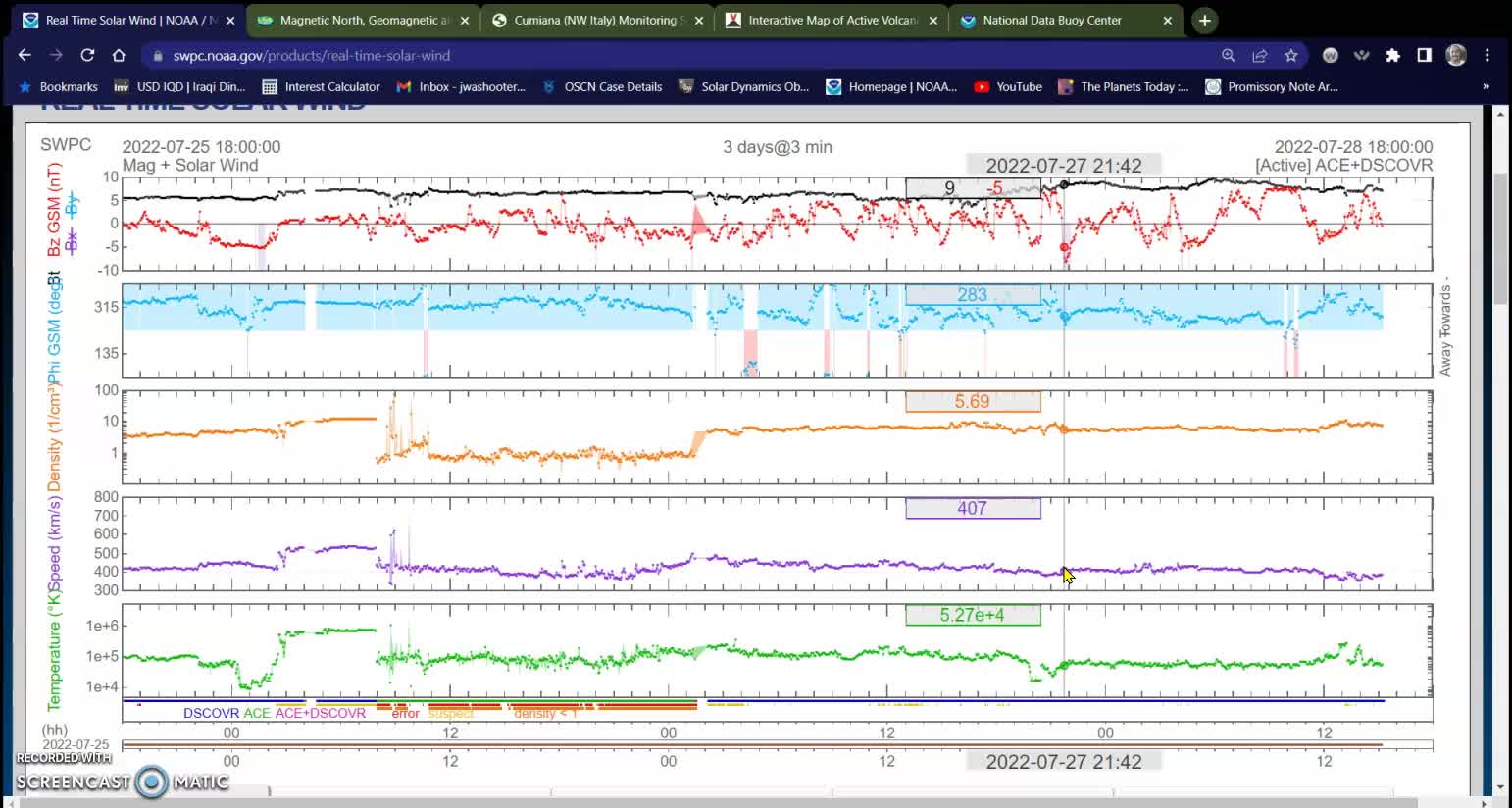Click the 407 speed readout box
This screenshot has height=808, width=1512.
click(973, 509)
